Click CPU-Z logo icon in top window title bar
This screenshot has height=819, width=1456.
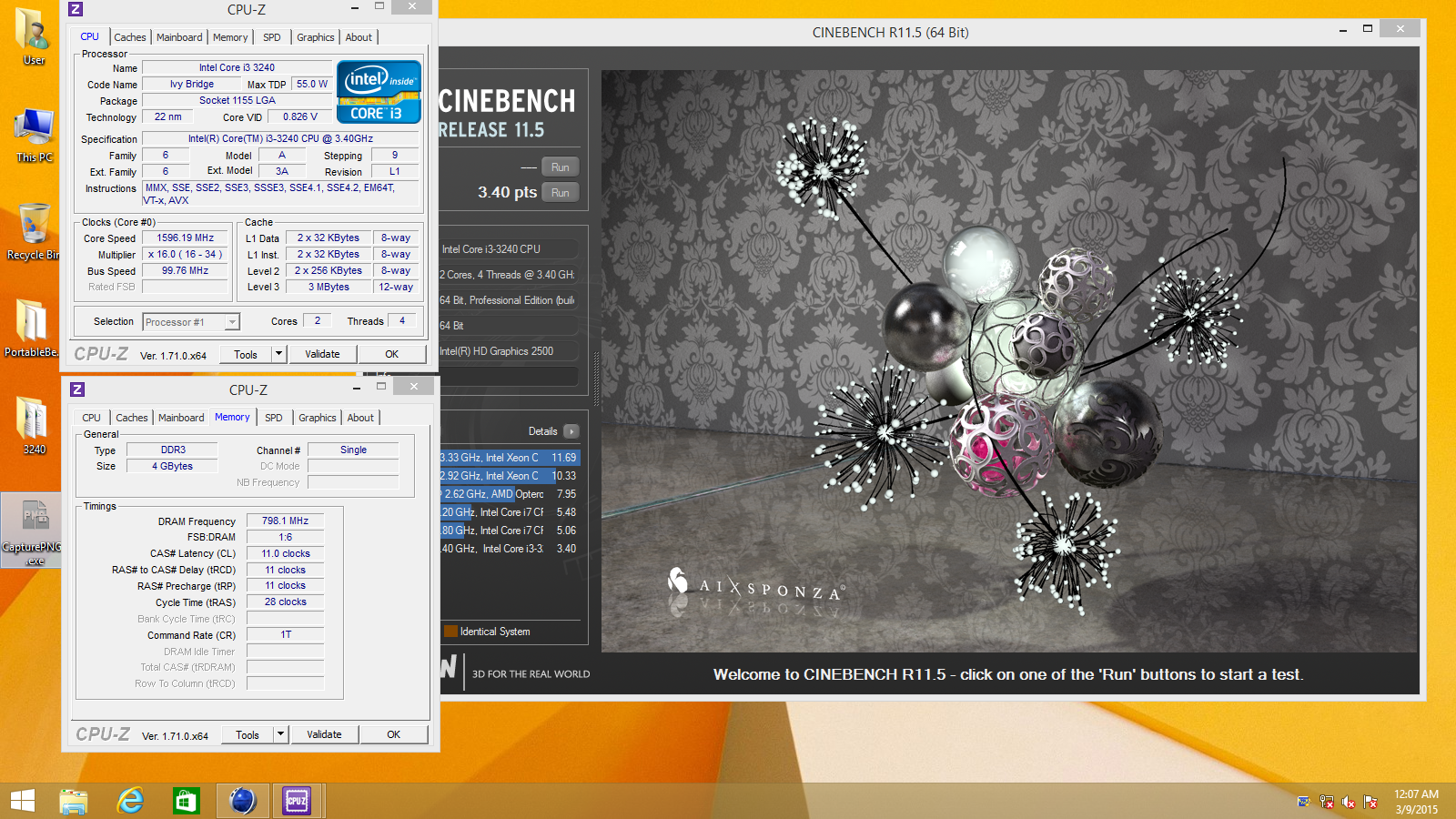point(76,9)
